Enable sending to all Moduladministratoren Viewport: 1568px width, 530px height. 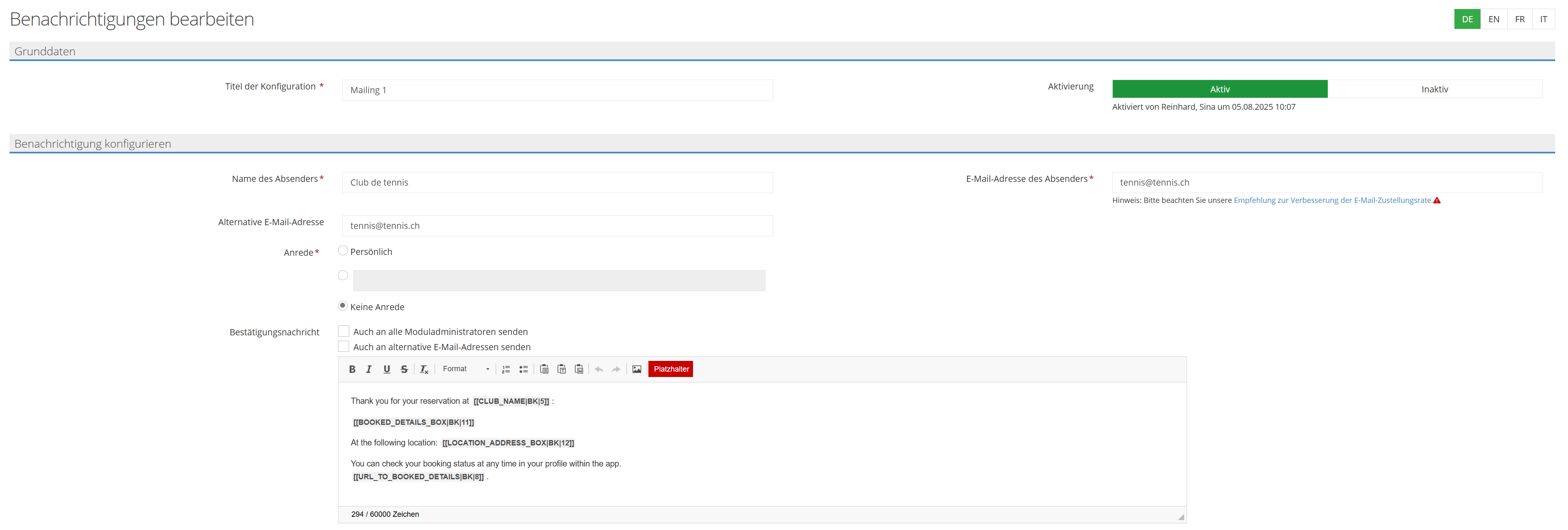(x=343, y=331)
